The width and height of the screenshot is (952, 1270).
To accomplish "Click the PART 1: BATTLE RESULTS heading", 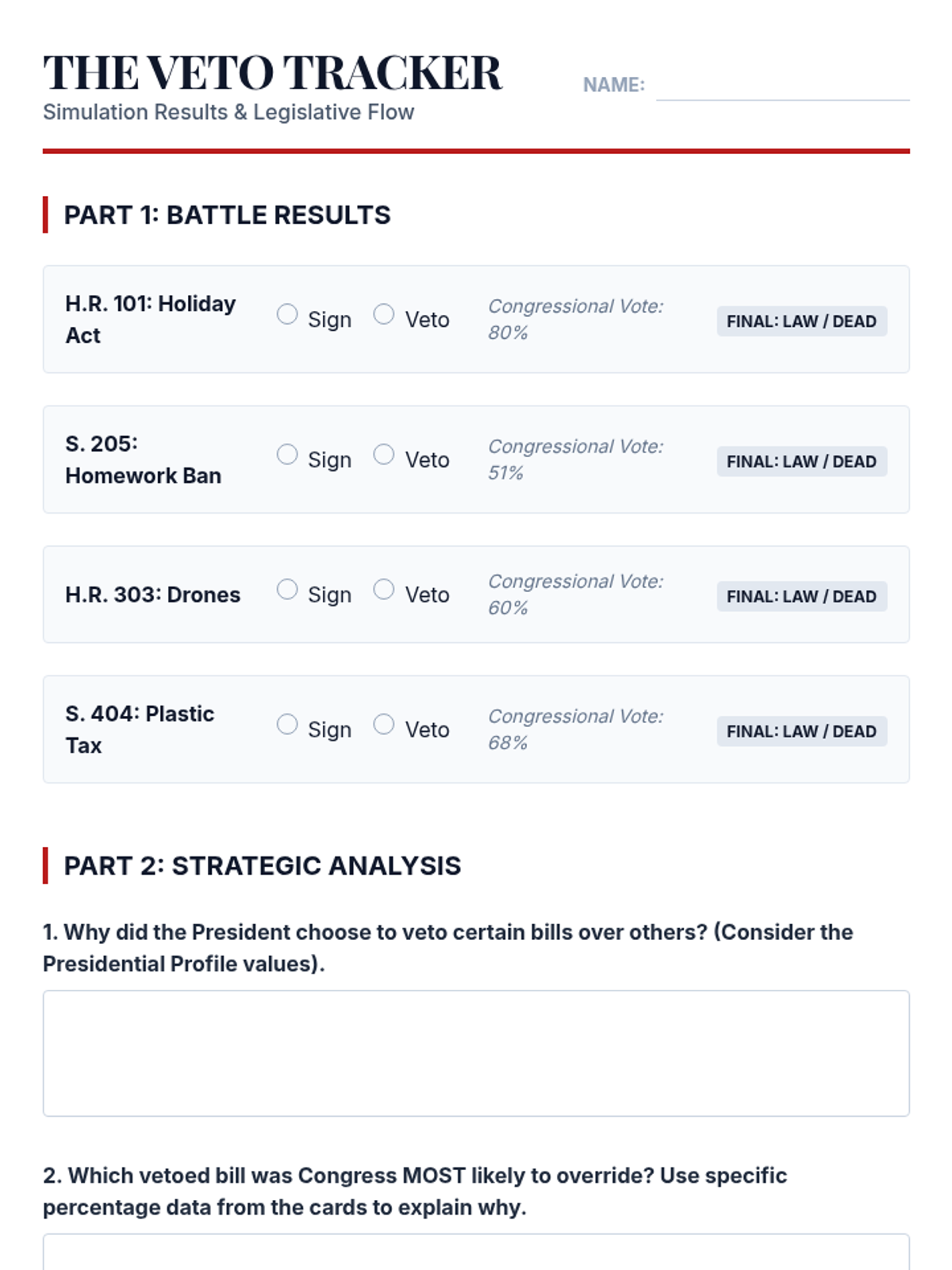I will click(x=227, y=215).
